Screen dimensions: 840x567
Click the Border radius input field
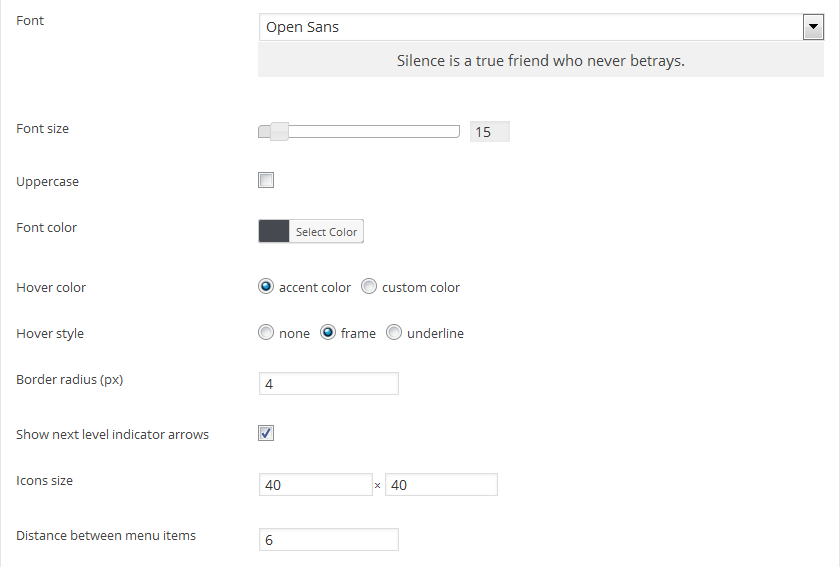tap(328, 384)
